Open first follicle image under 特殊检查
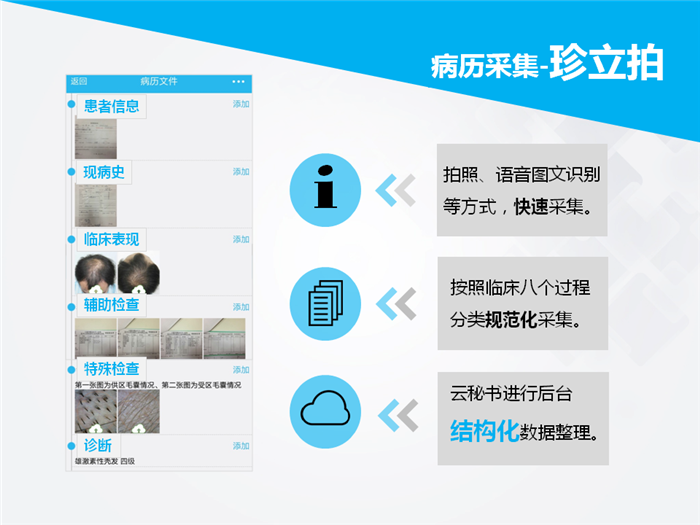This screenshot has height=525, width=700. [x=96, y=411]
